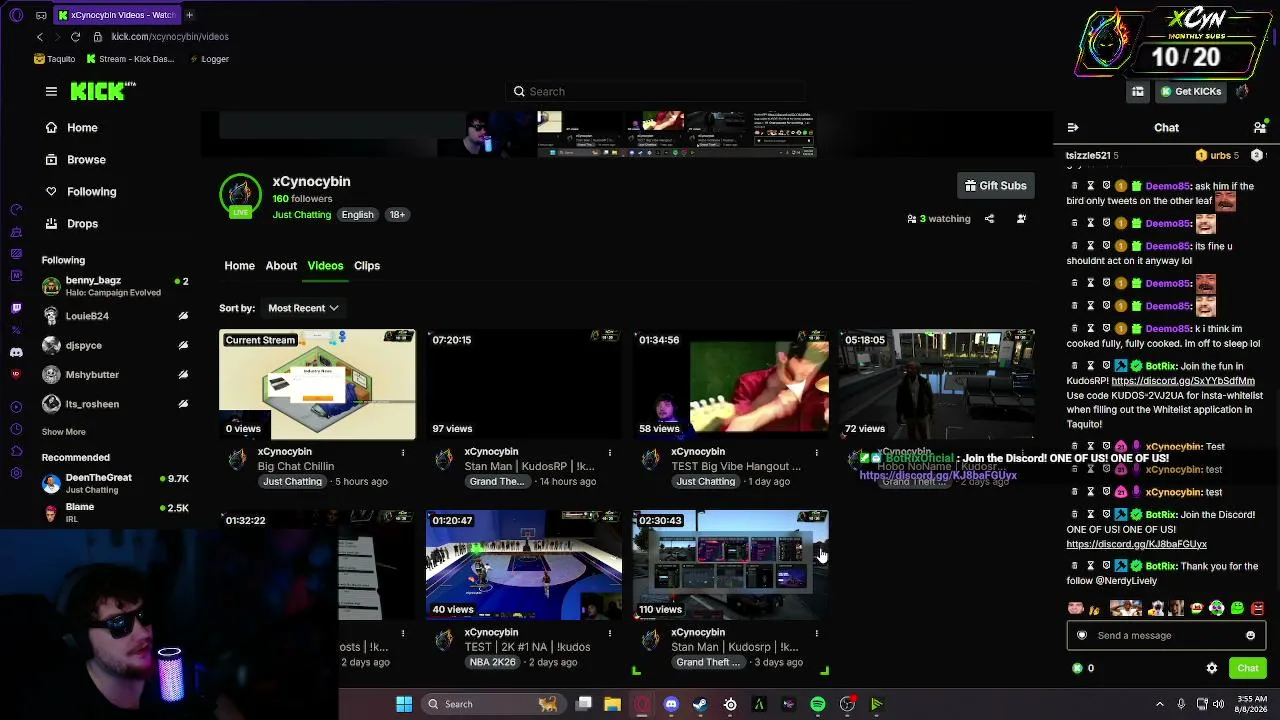Open Spotify from the taskbar

818,704
